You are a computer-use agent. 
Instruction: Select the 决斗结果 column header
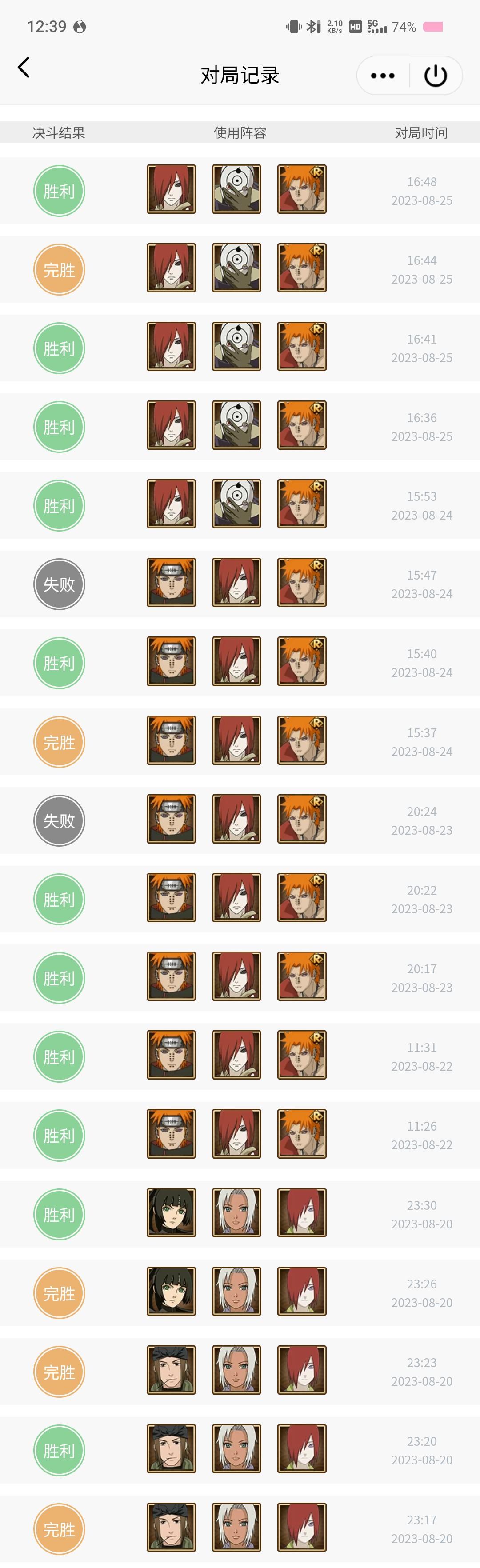point(58,133)
